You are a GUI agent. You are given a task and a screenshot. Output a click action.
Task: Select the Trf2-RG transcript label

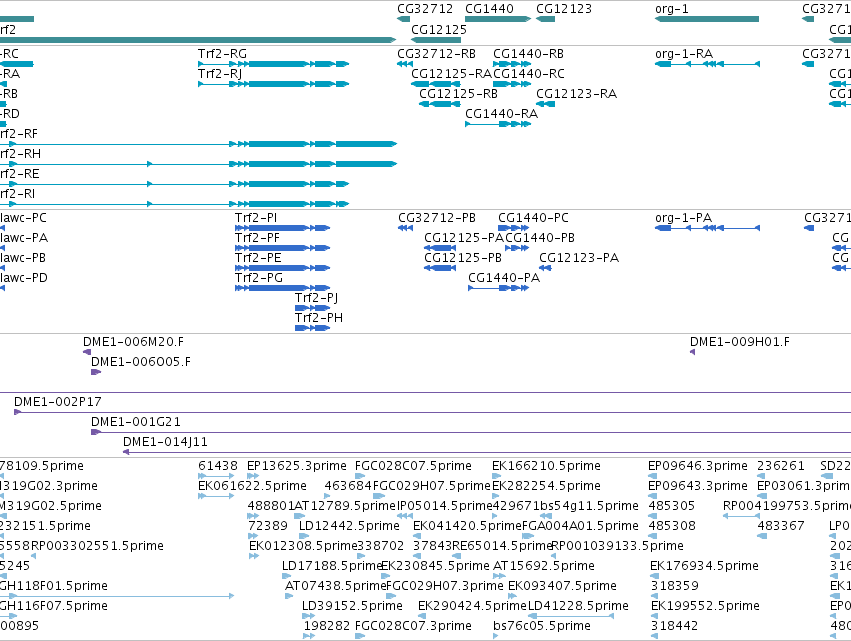(x=222, y=54)
